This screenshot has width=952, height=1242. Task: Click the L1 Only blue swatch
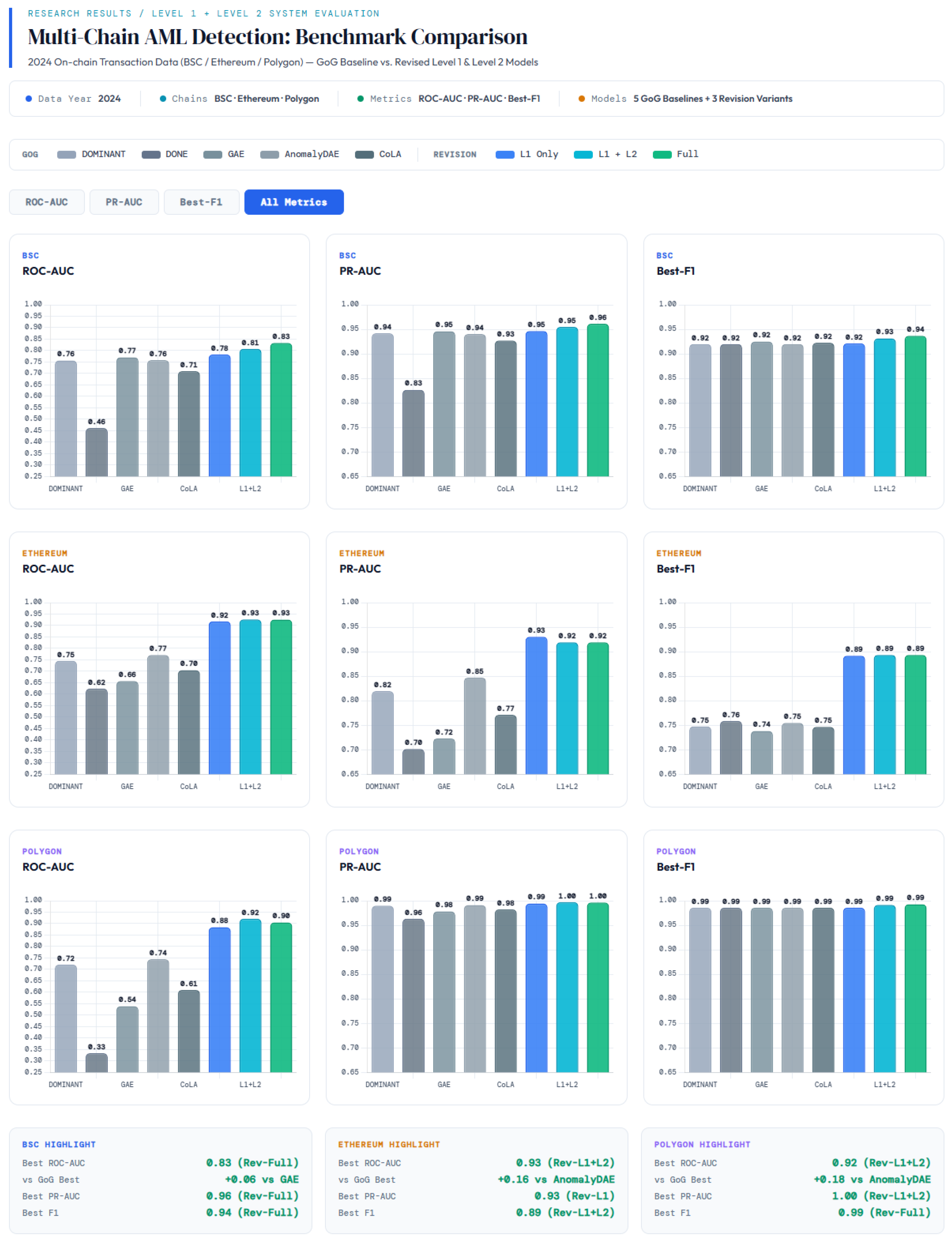(504, 155)
